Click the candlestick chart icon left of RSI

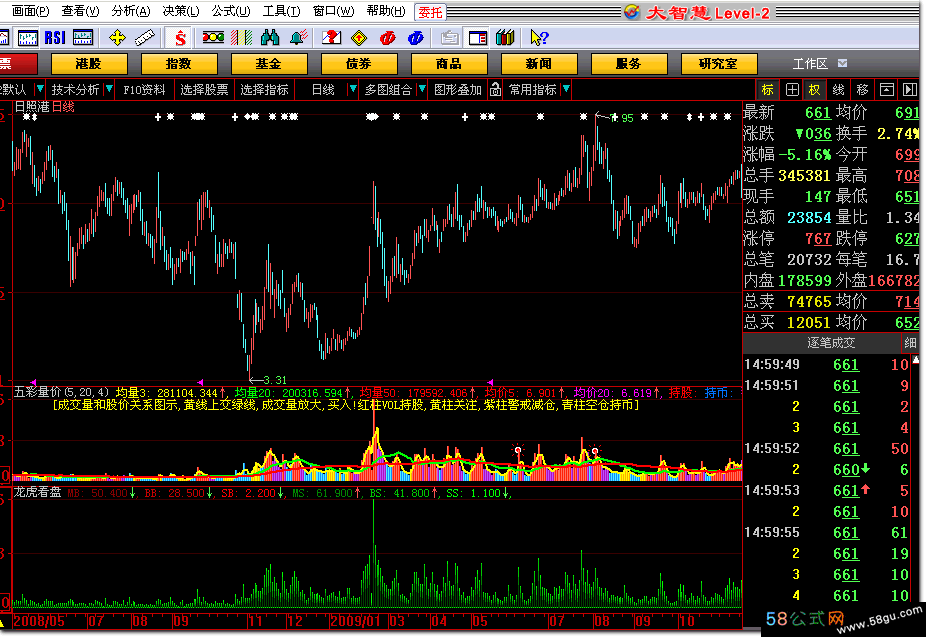[x=28, y=38]
